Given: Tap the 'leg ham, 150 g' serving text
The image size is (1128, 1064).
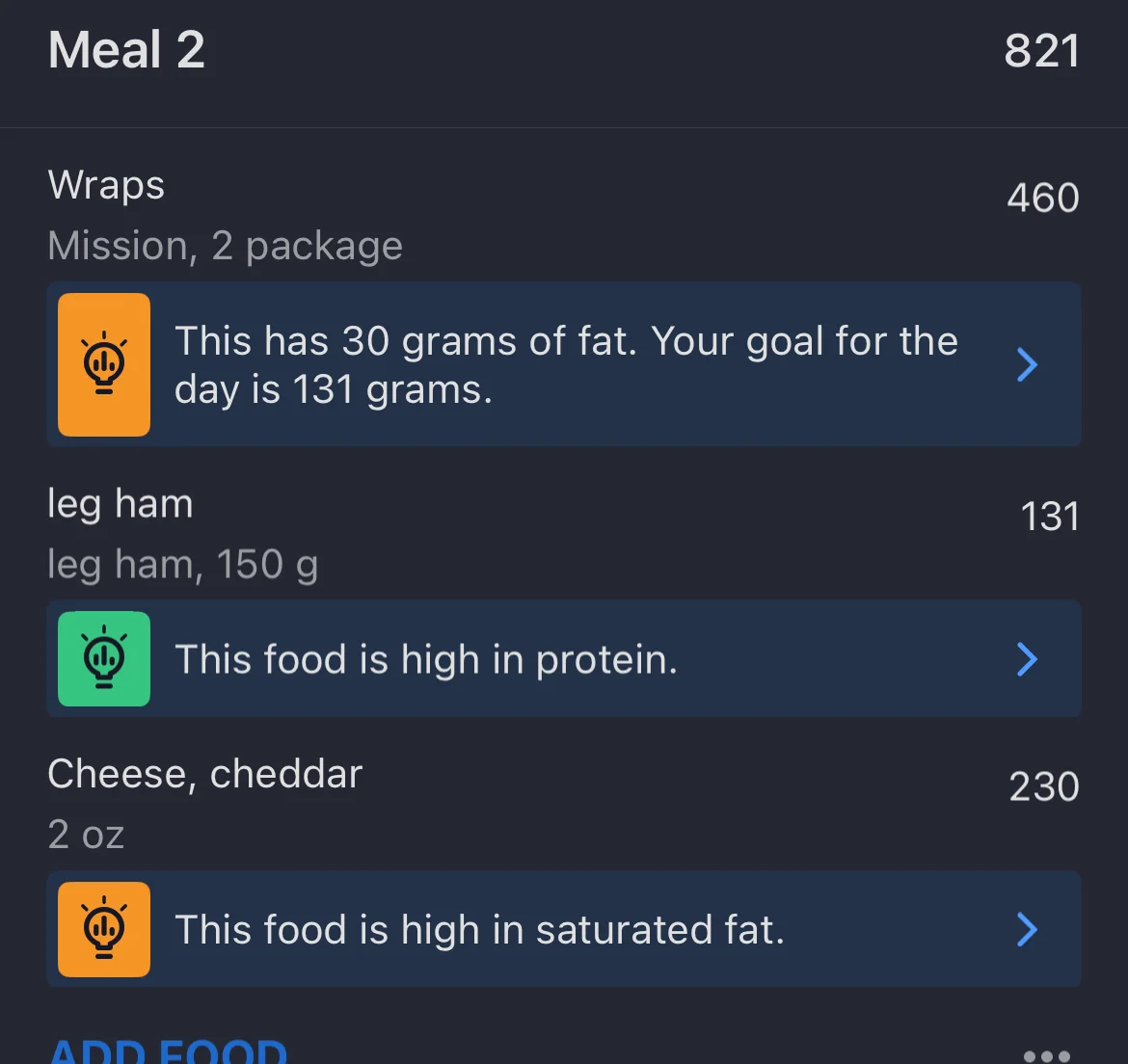Looking at the screenshot, I should coord(182,565).
